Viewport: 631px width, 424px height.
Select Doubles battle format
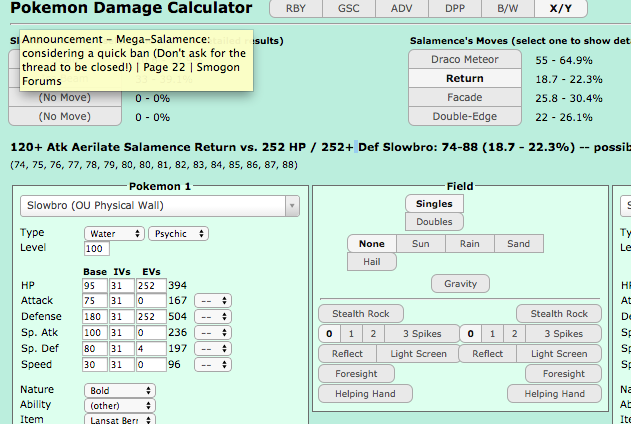pos(434,222)
